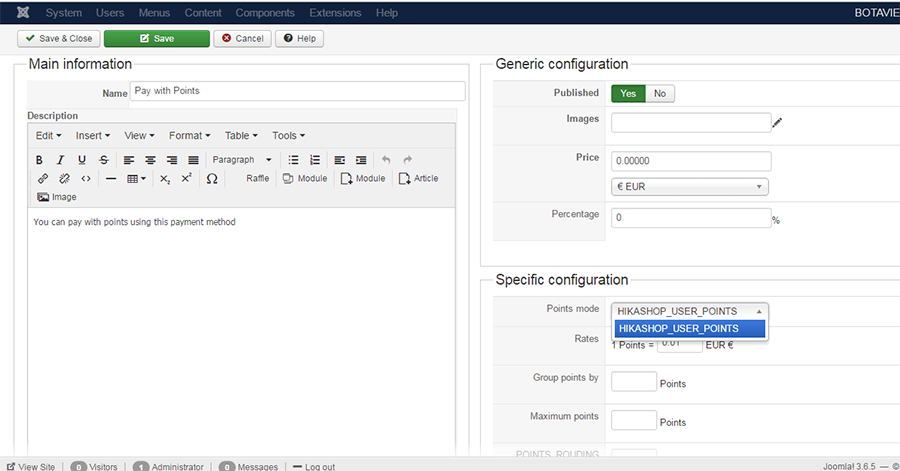900x471 pixels.
Task: Open the EUR currency dropdown
Action: pyautogui.click(x=689, y=187)
